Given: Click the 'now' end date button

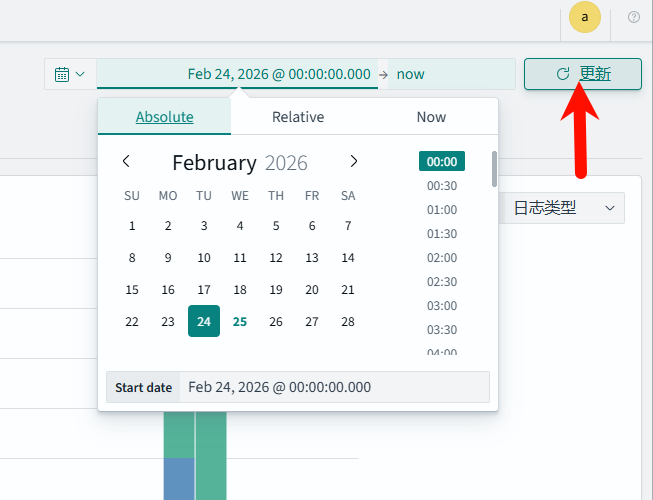Looking at the screenshot, I should tap(410, 74).
